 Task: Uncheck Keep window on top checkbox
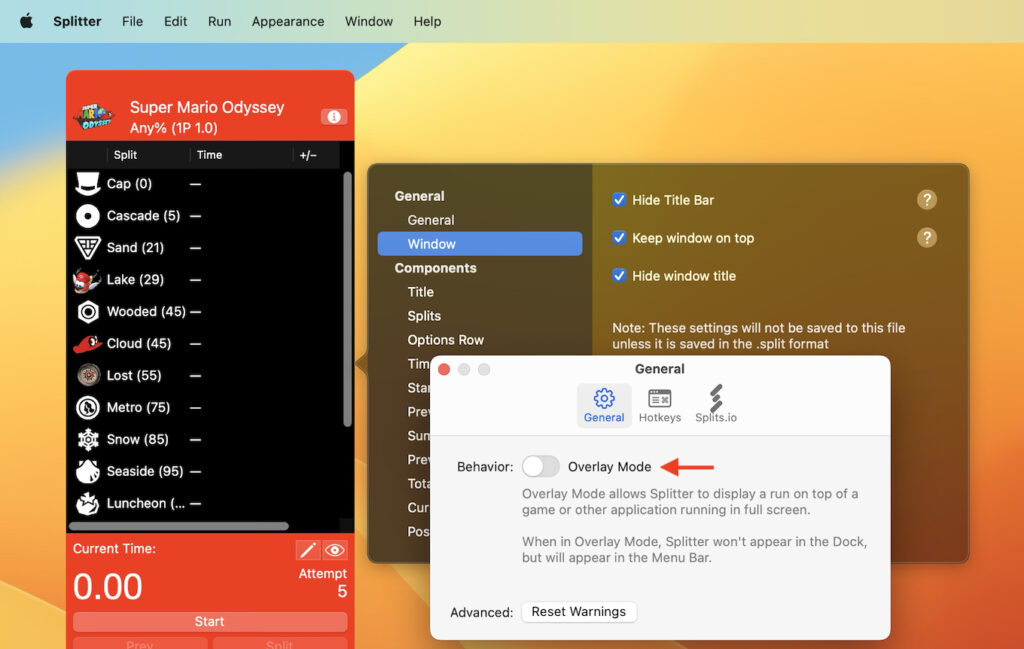tap(619, 238)
